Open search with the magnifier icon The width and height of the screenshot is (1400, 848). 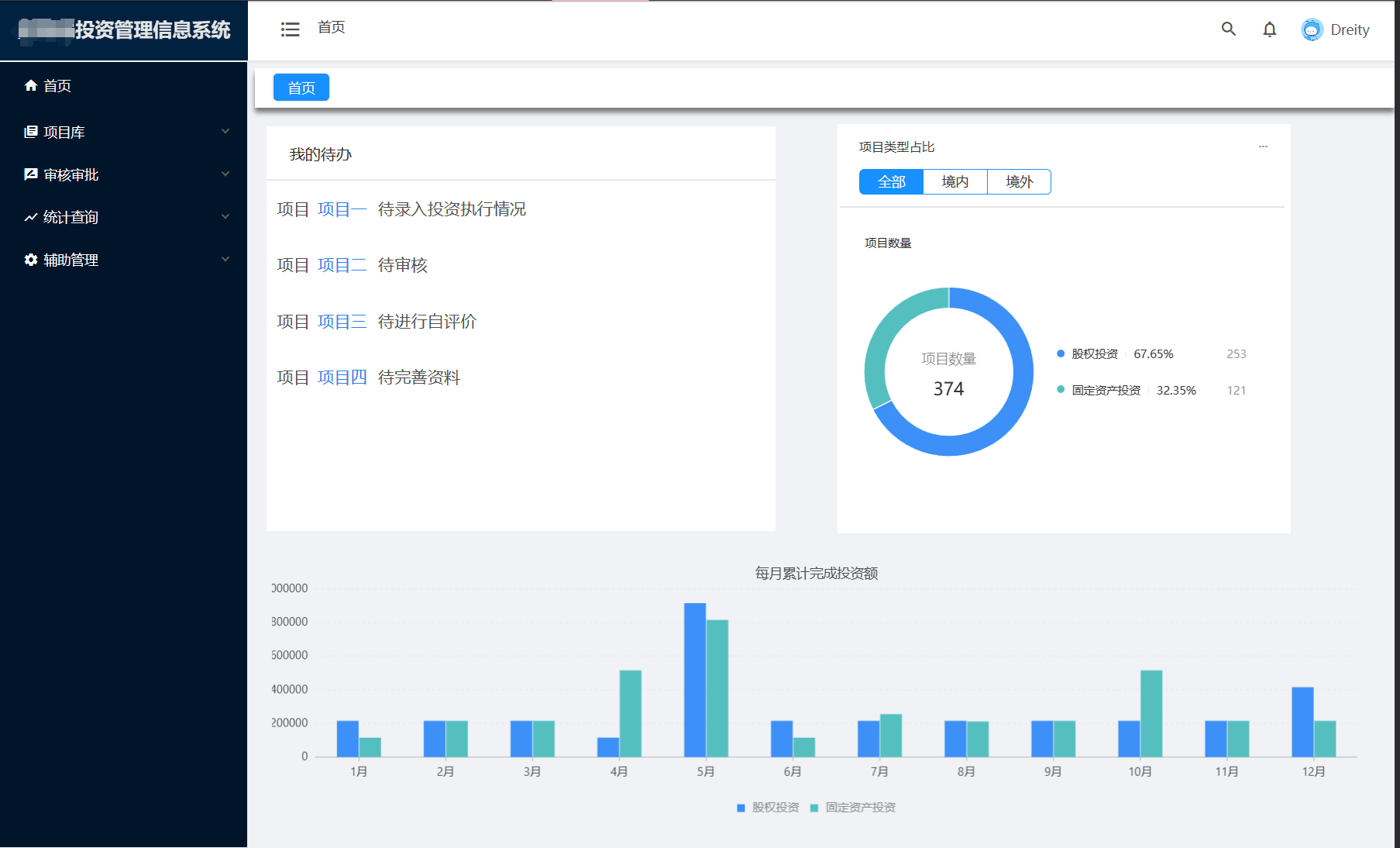pos(1228,29)
